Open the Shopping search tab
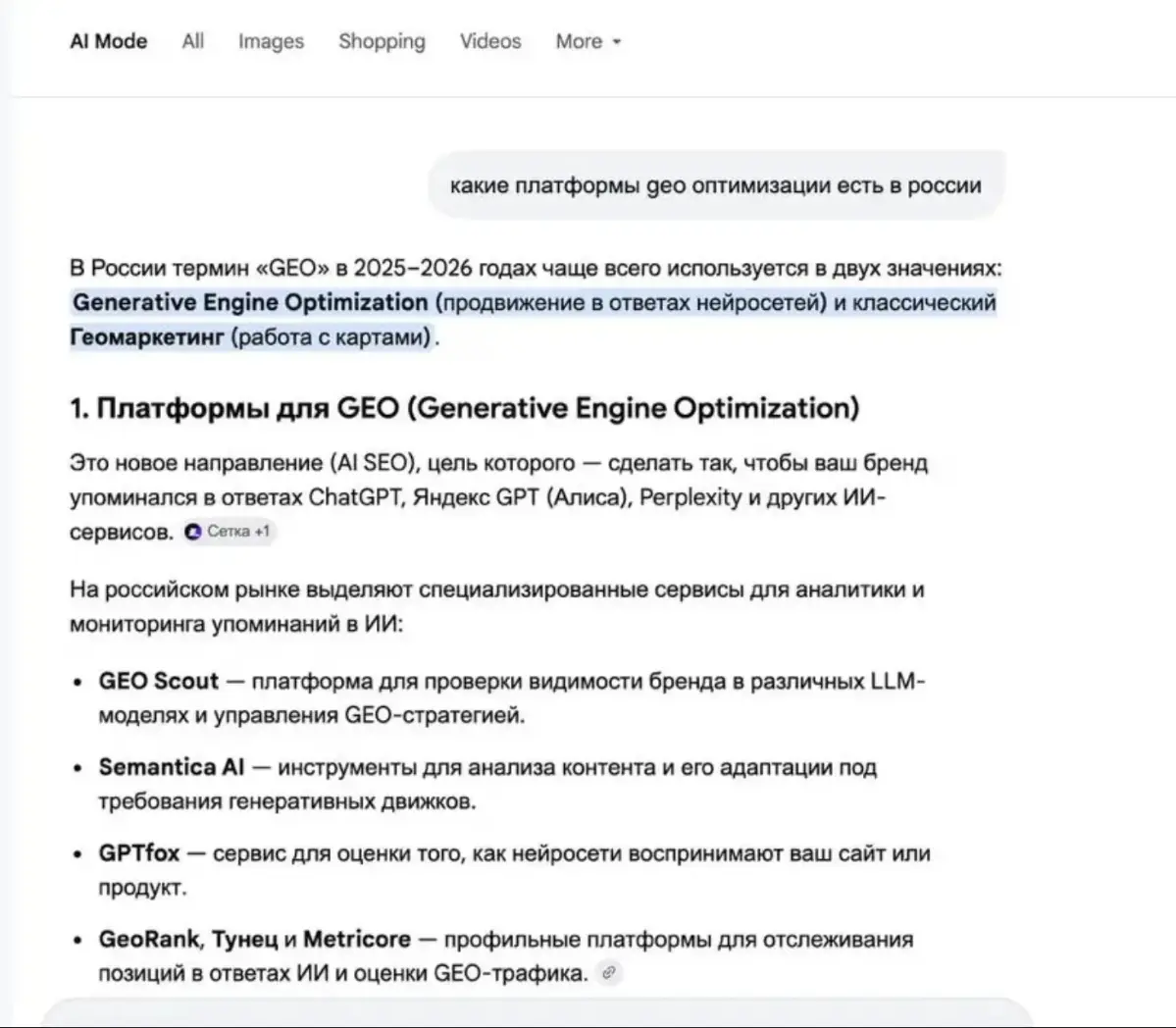The height and width of the screenshot is (1028, 1176). [382, 41]
